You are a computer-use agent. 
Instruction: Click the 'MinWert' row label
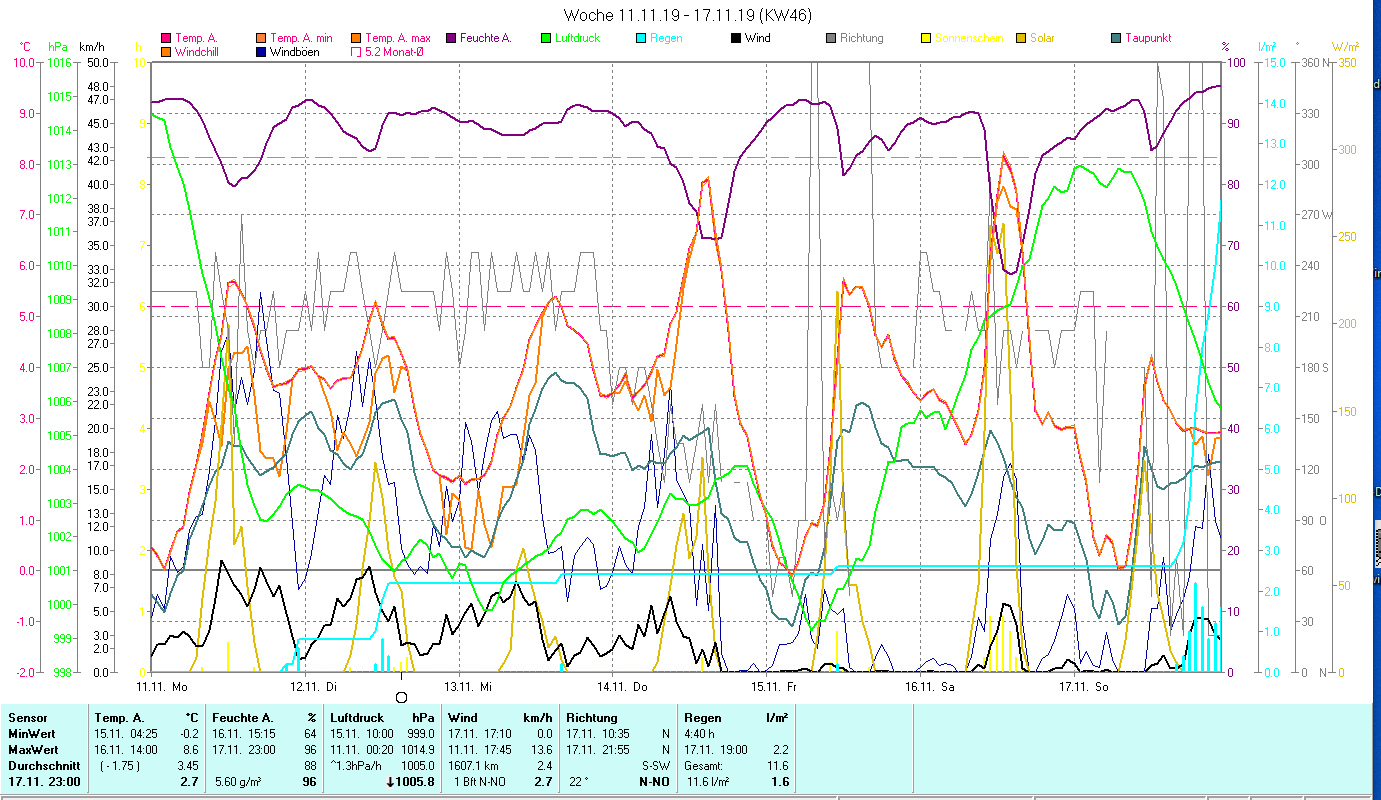31,734
